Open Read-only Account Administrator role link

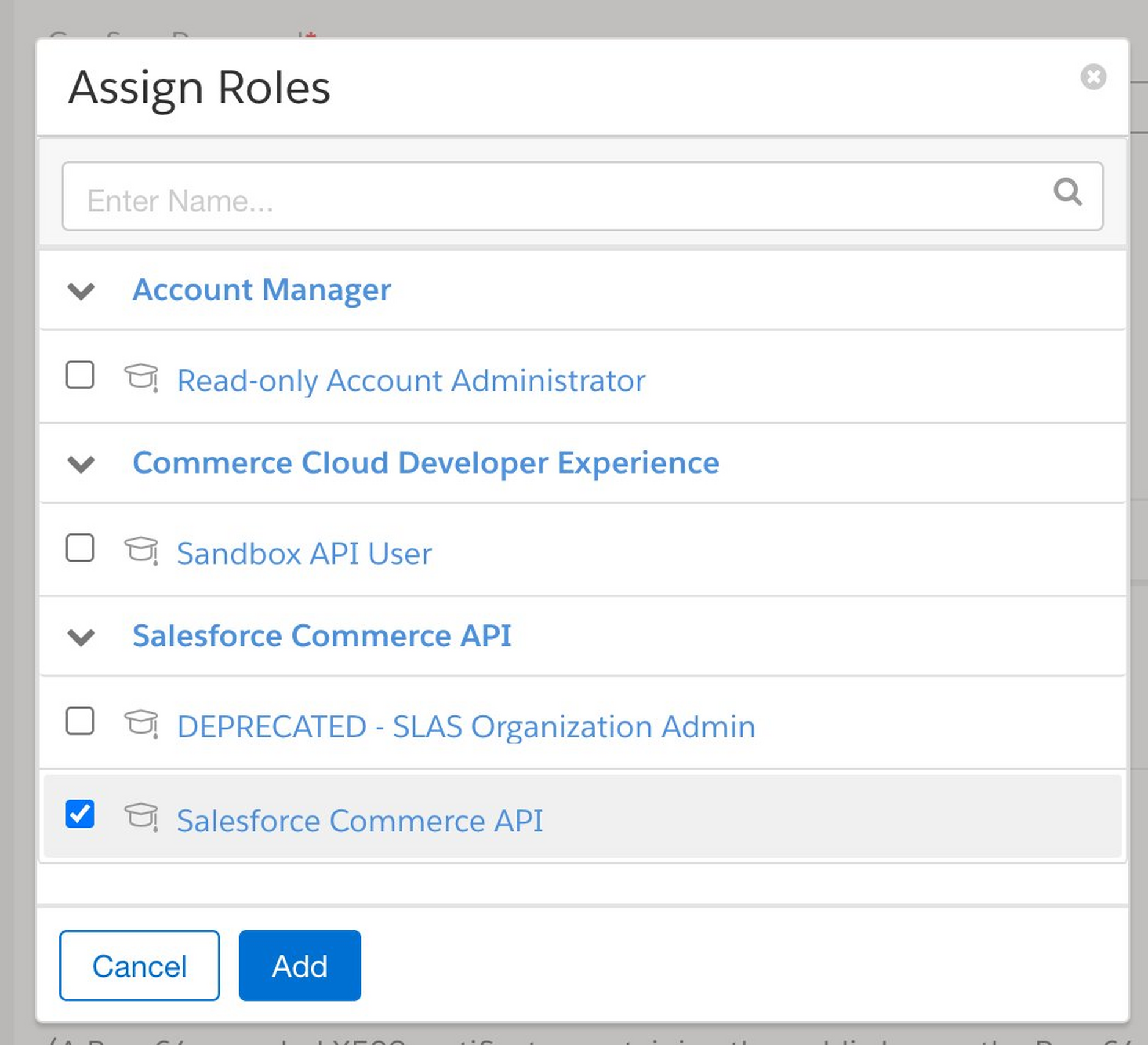click(x=411, y=381)
